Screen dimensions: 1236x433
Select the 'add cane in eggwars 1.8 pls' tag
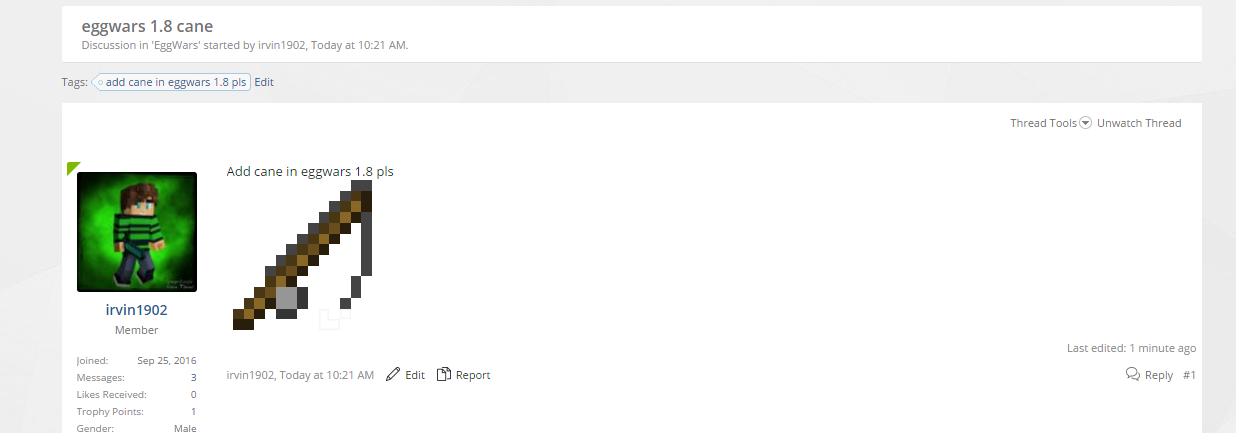pyautogui.click(x=171, y=82)
